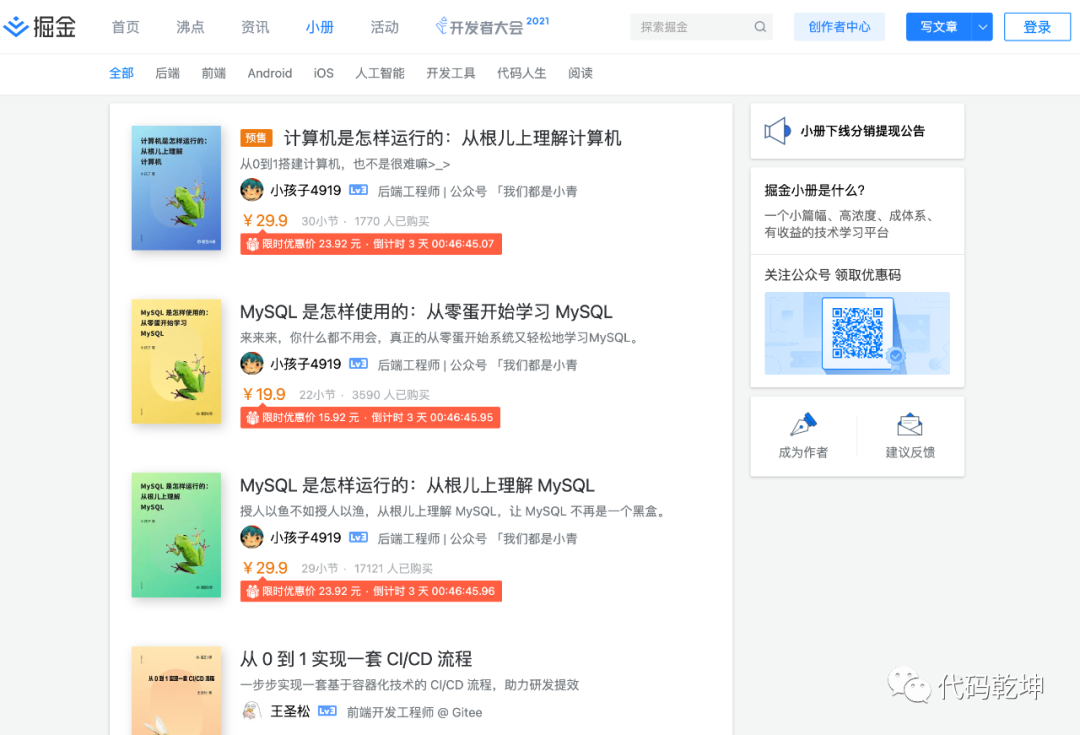Open the 写文章 dropdown arrow
The width and height of the screenshot is (1080, 735).
pyautogui.click(x=982, y=27)
